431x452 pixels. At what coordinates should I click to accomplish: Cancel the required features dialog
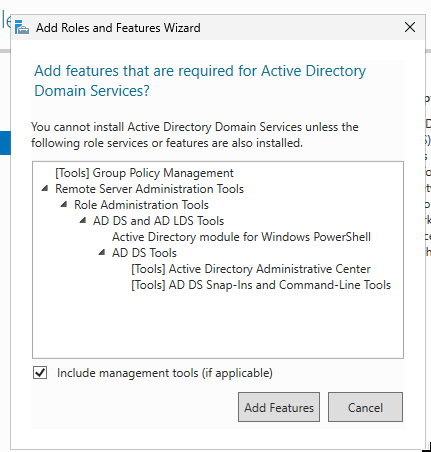point(365,407)
